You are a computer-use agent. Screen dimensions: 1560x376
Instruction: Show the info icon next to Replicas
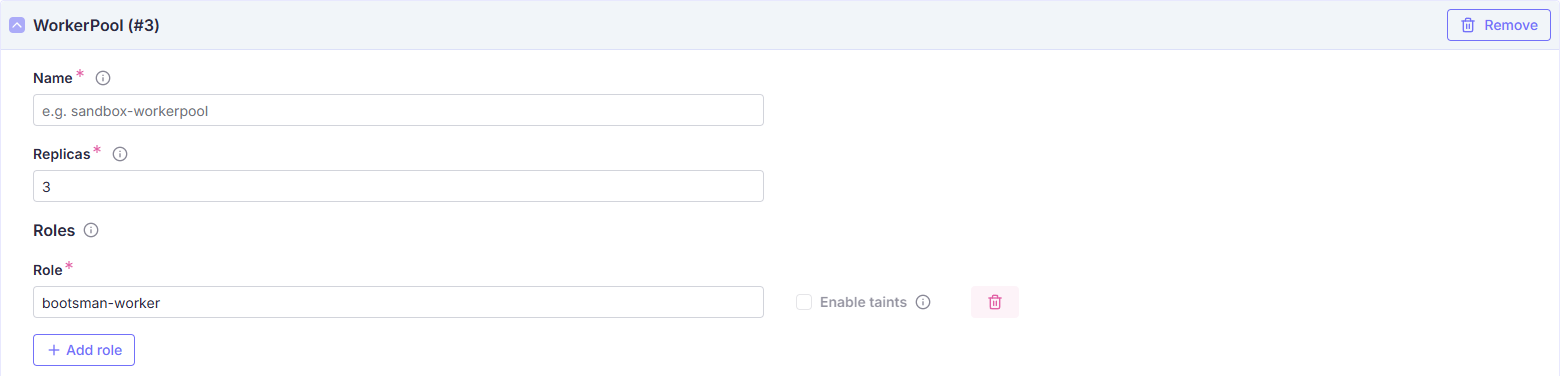coord(120,154)
